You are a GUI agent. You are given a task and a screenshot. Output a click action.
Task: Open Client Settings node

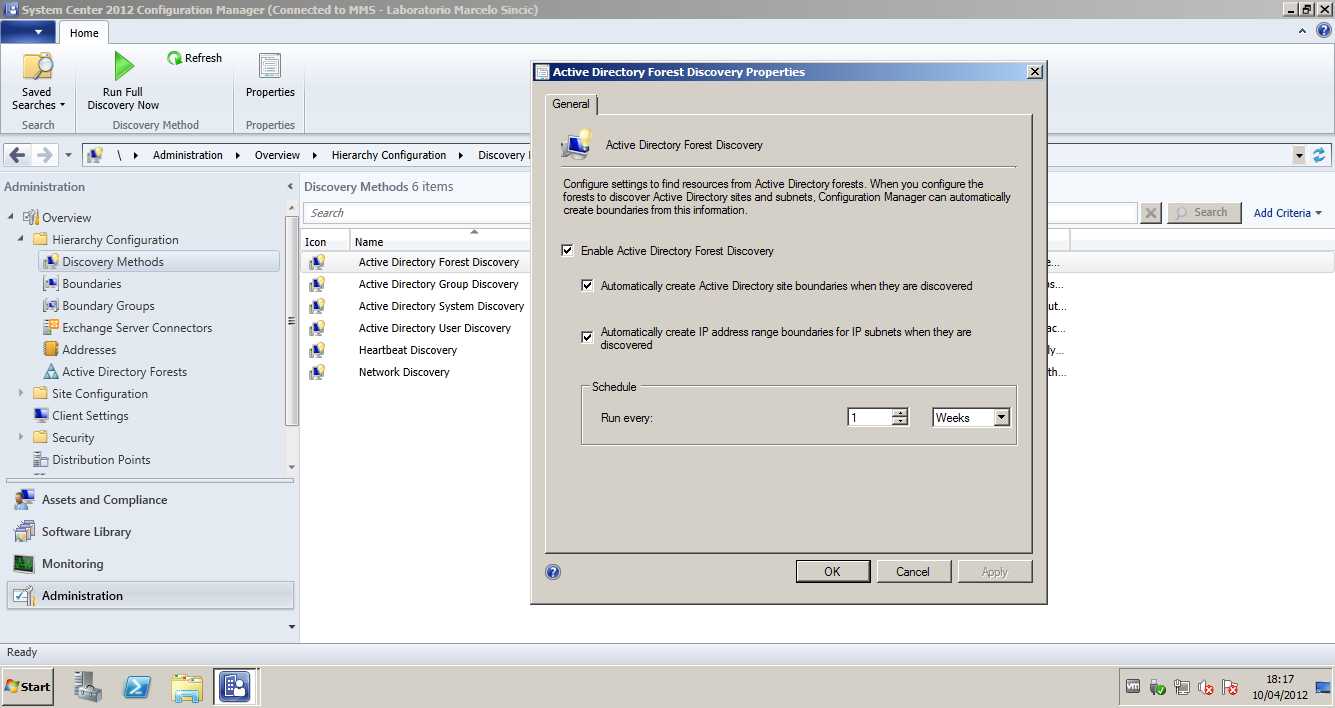click(90, 416)
